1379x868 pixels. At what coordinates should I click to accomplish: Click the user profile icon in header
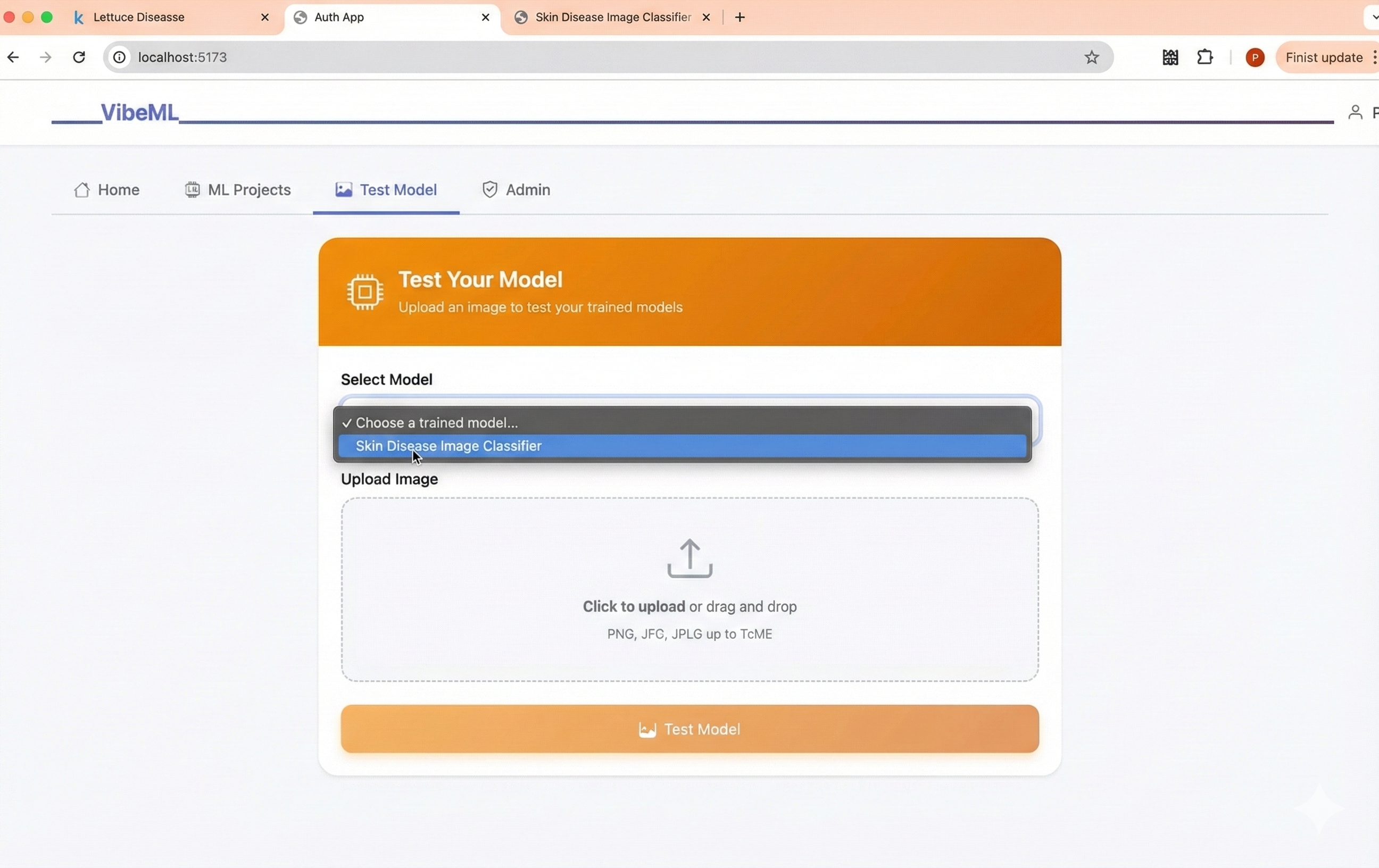point(1355,112)
